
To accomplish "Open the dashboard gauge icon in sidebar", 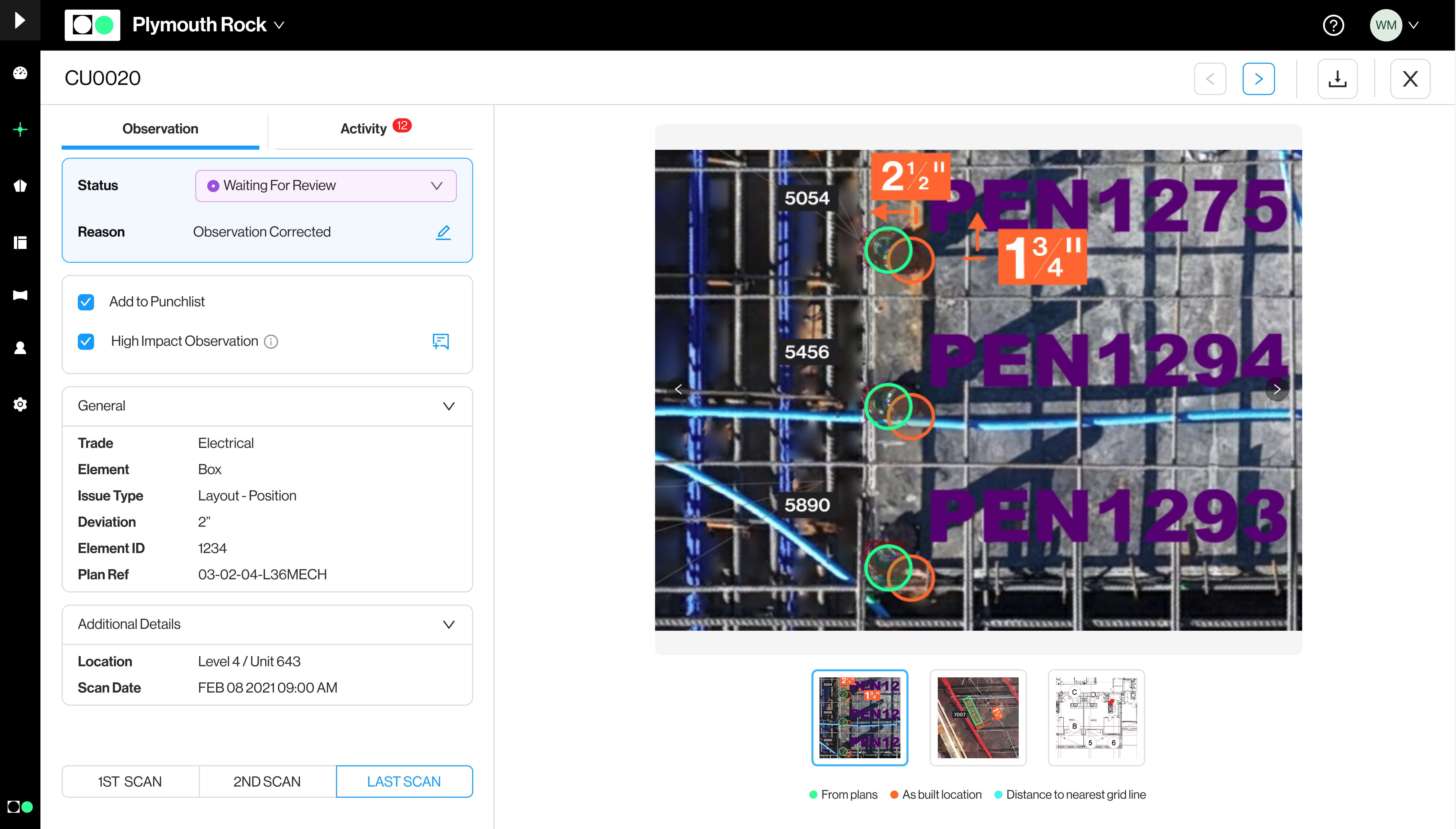I will [20, 73].
